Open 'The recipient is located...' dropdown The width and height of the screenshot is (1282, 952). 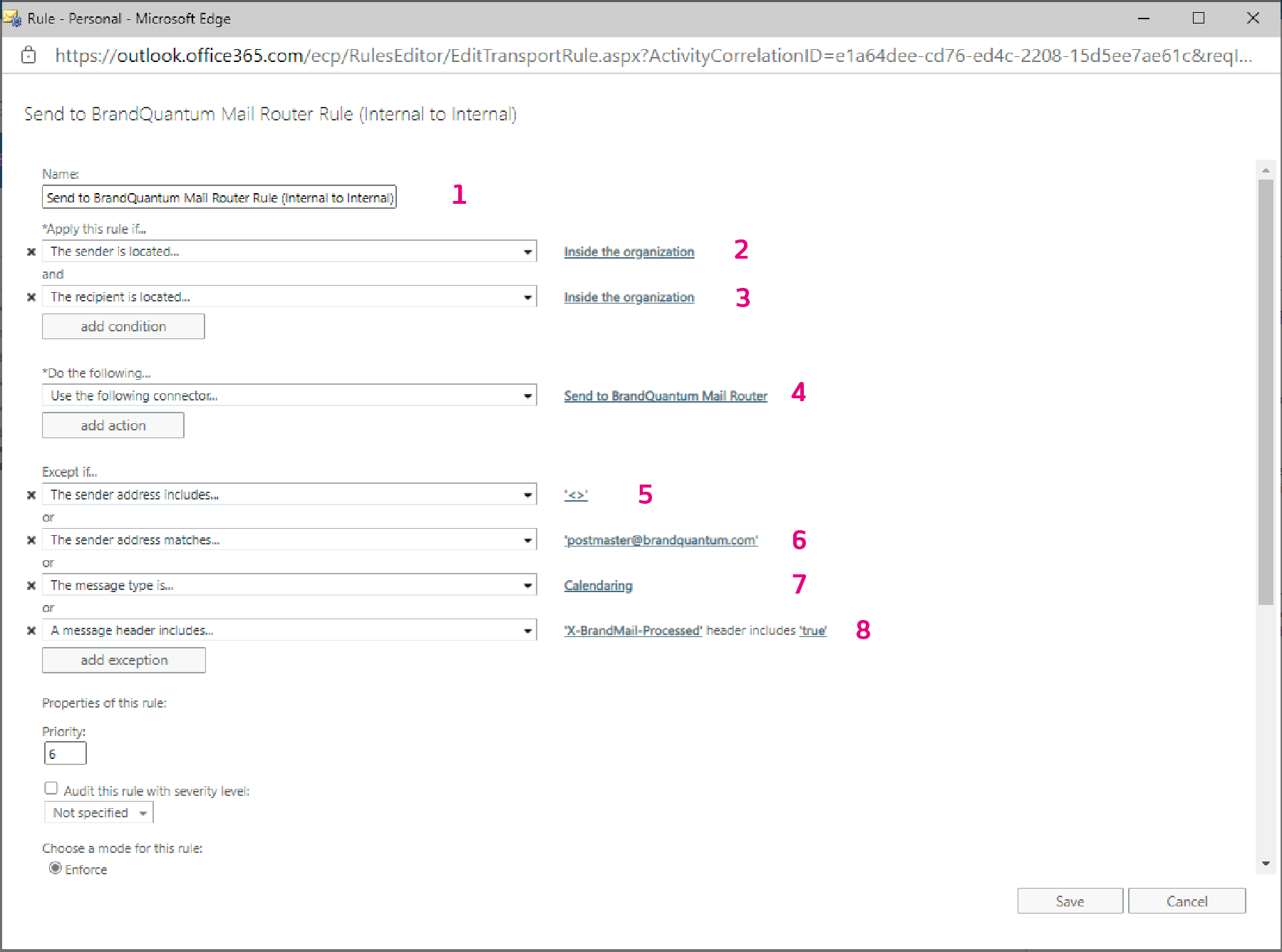289,297
